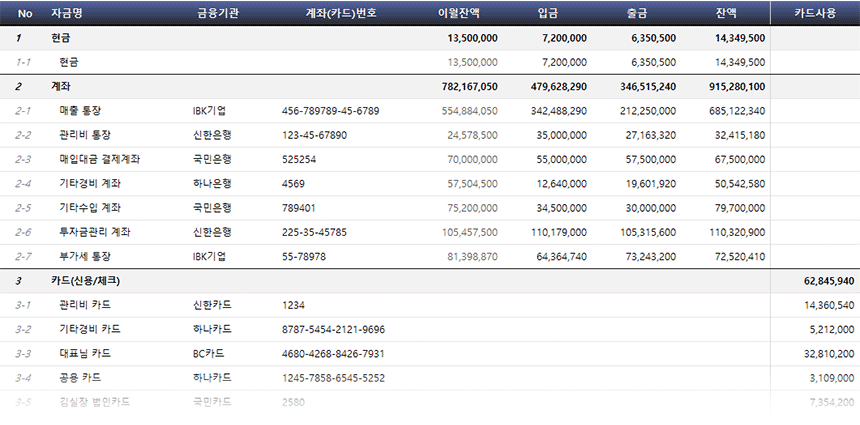Select the 62,845,940 card usage total
The width and height of the screenshot is (860, 425).
tap(828, 281)
